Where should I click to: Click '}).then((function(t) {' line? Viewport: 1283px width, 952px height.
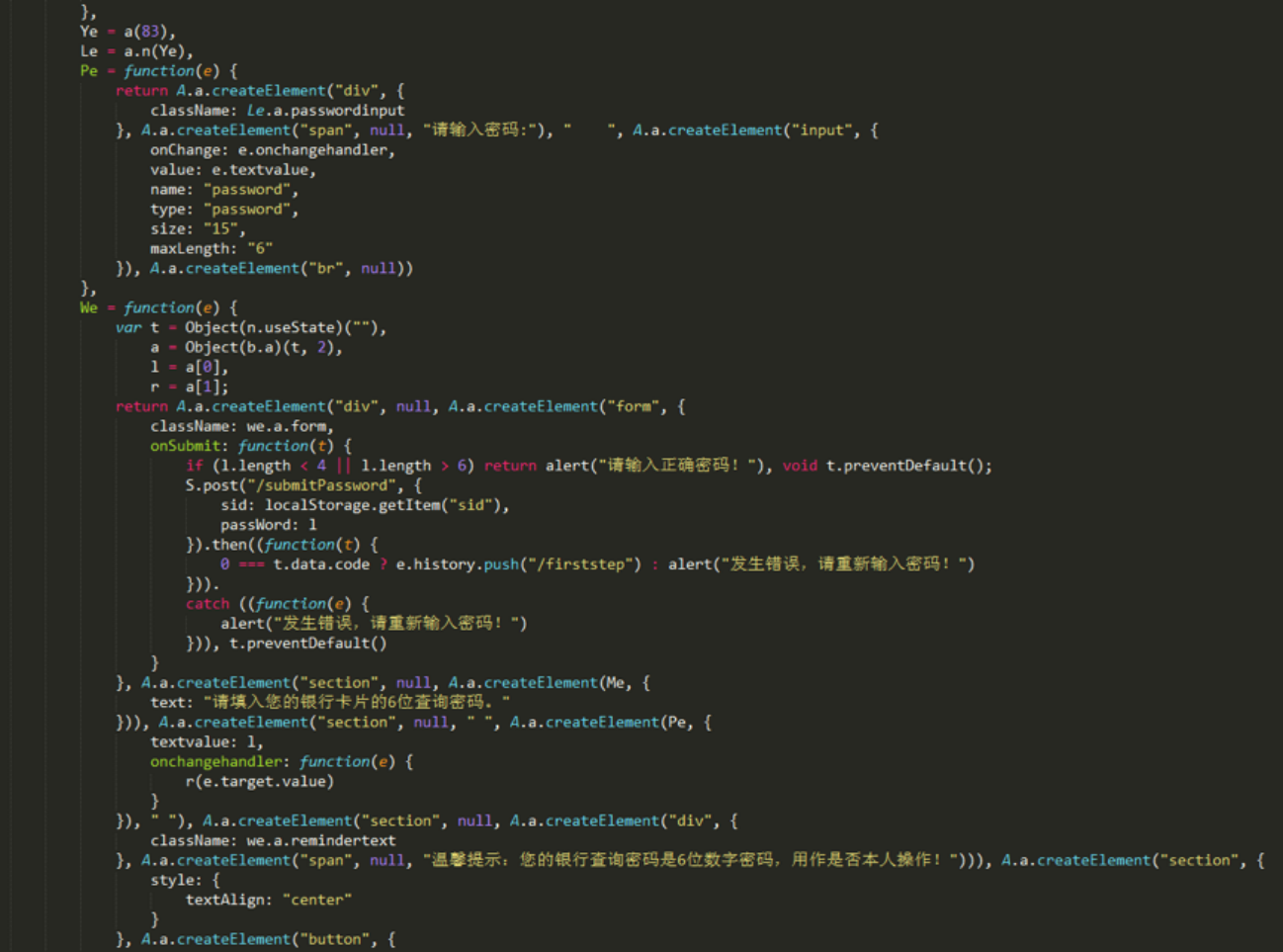click(282, 546)
